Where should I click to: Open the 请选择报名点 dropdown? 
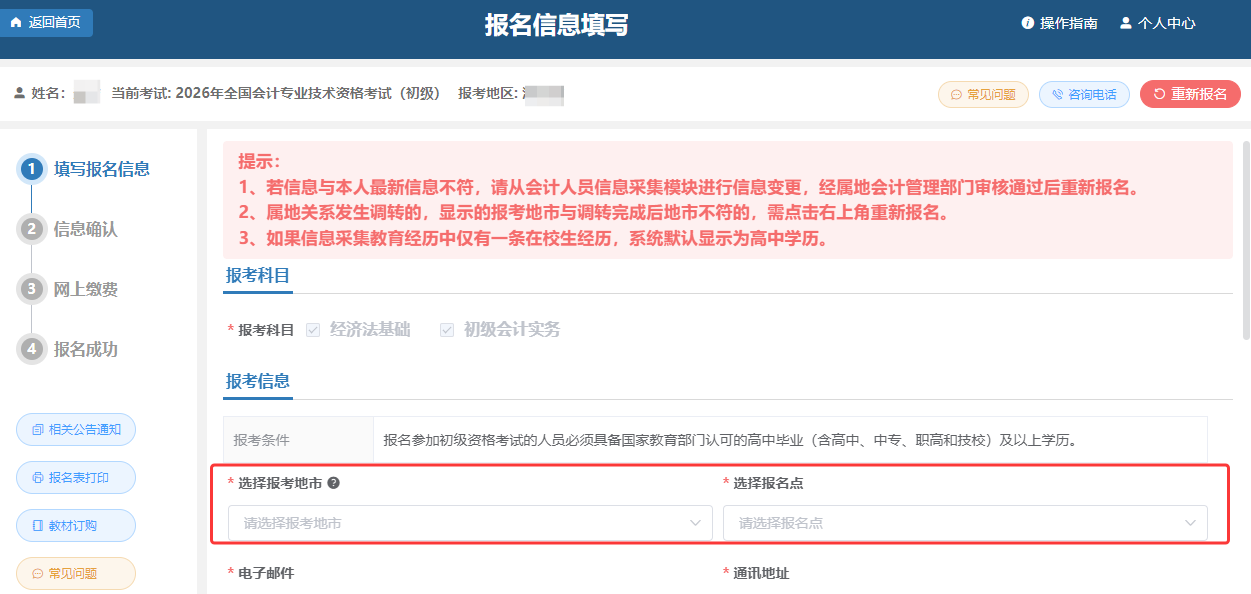point(964,523)
